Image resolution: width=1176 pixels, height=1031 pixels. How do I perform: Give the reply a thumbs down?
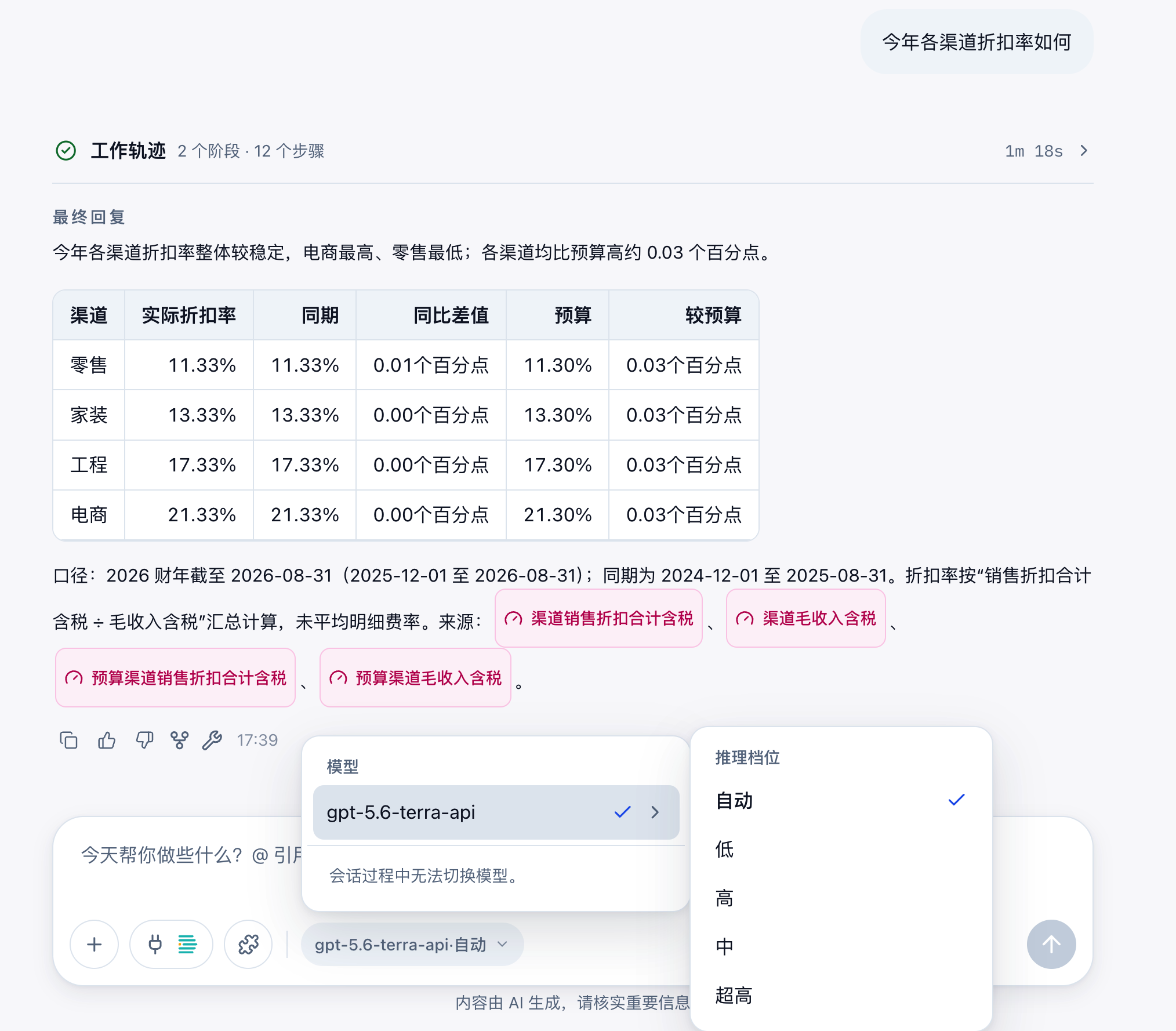click(x=144, y=740)
